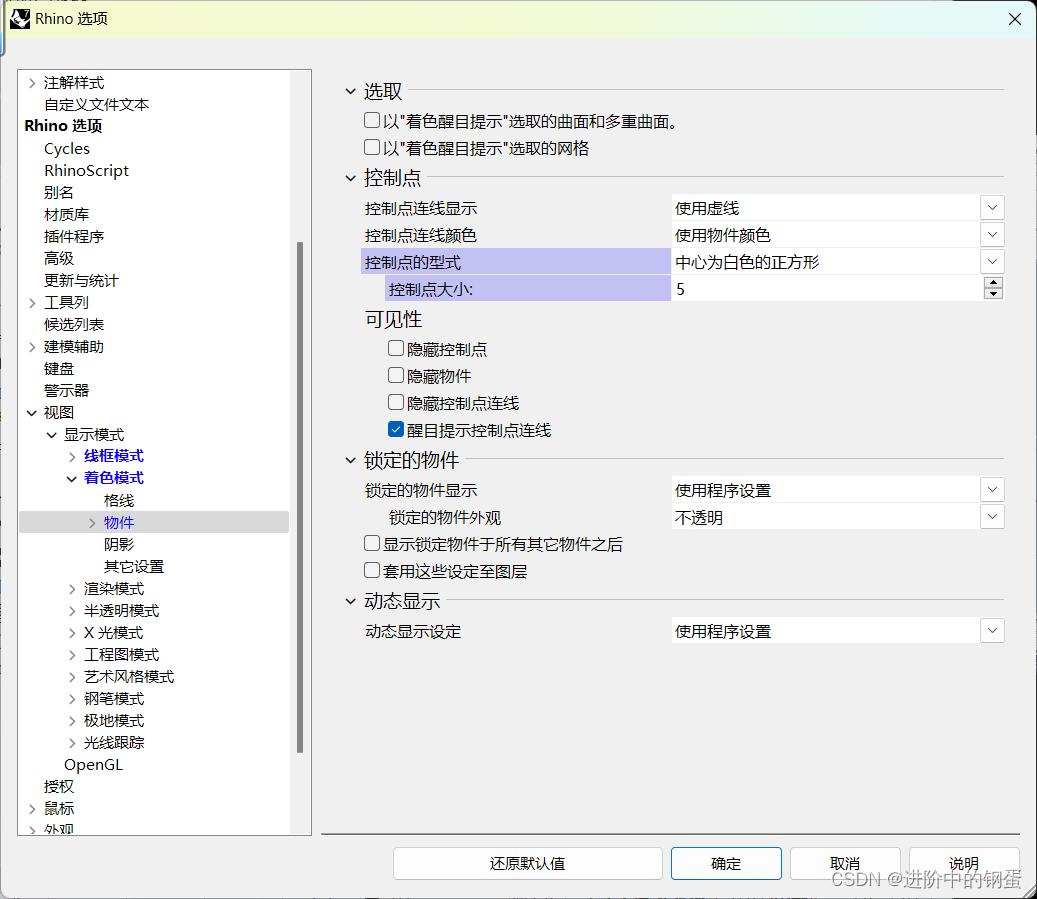1037x899 pixels.
Task: Select 键盘 in options tree
Action: pyautogui.click(x=59, y=368)
